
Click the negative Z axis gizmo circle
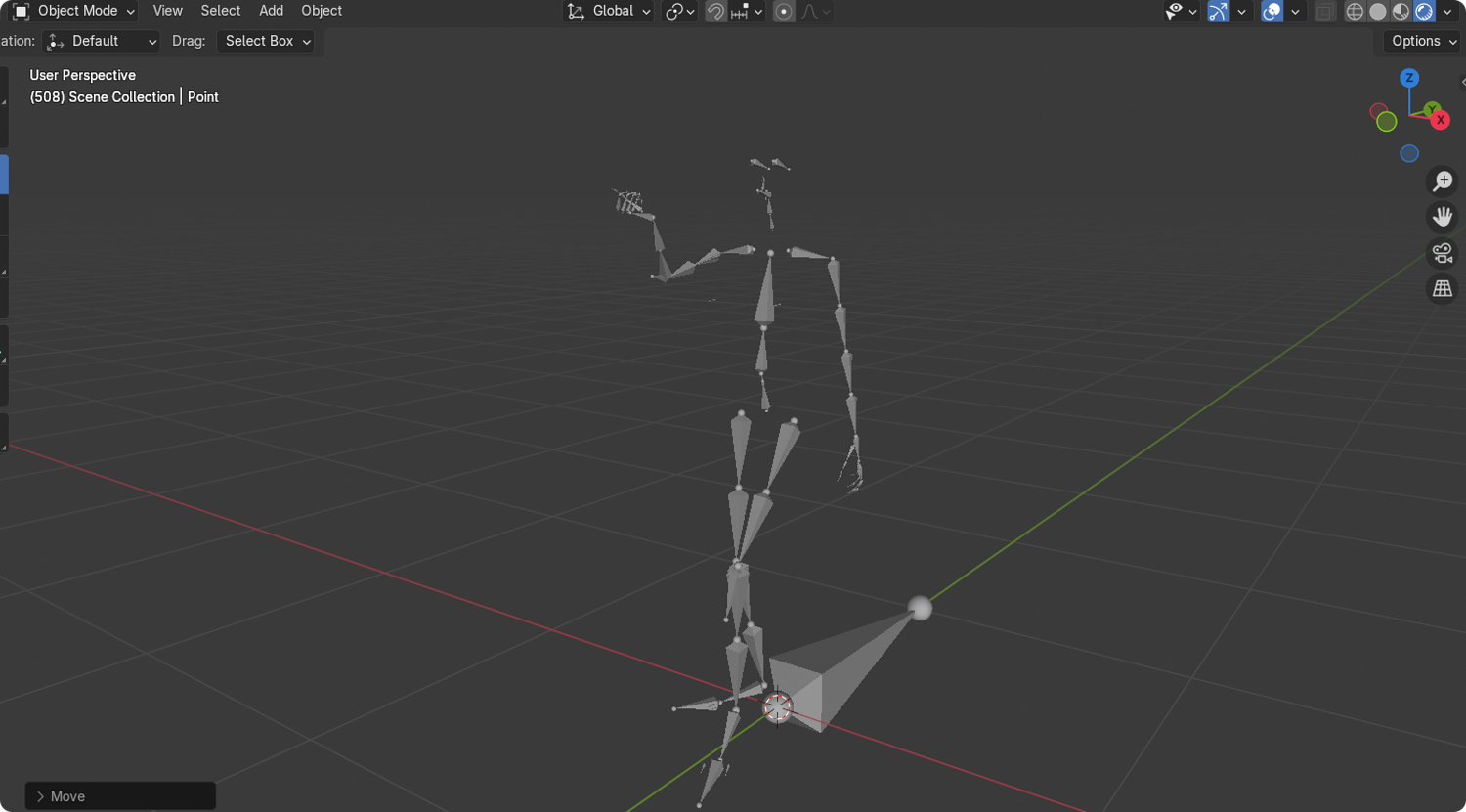click(1409, 153)
